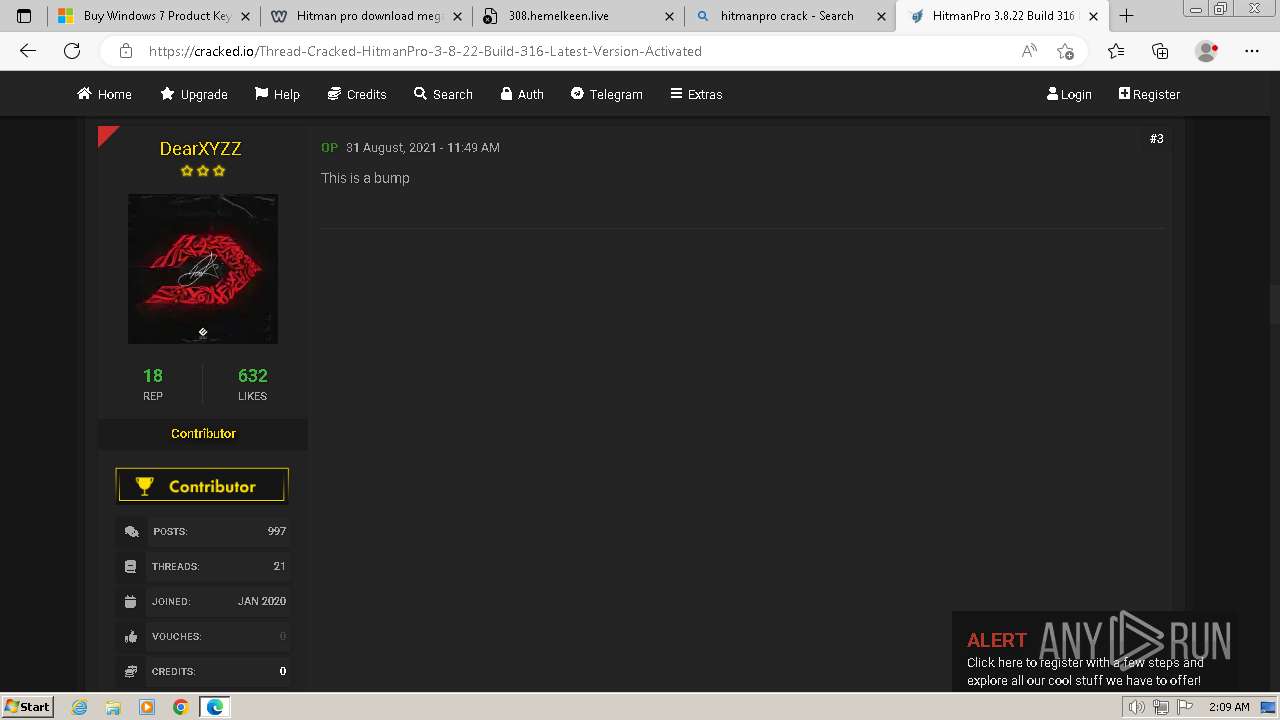
Task: Close the Hitman pro download tab
Action: point(457,16)
